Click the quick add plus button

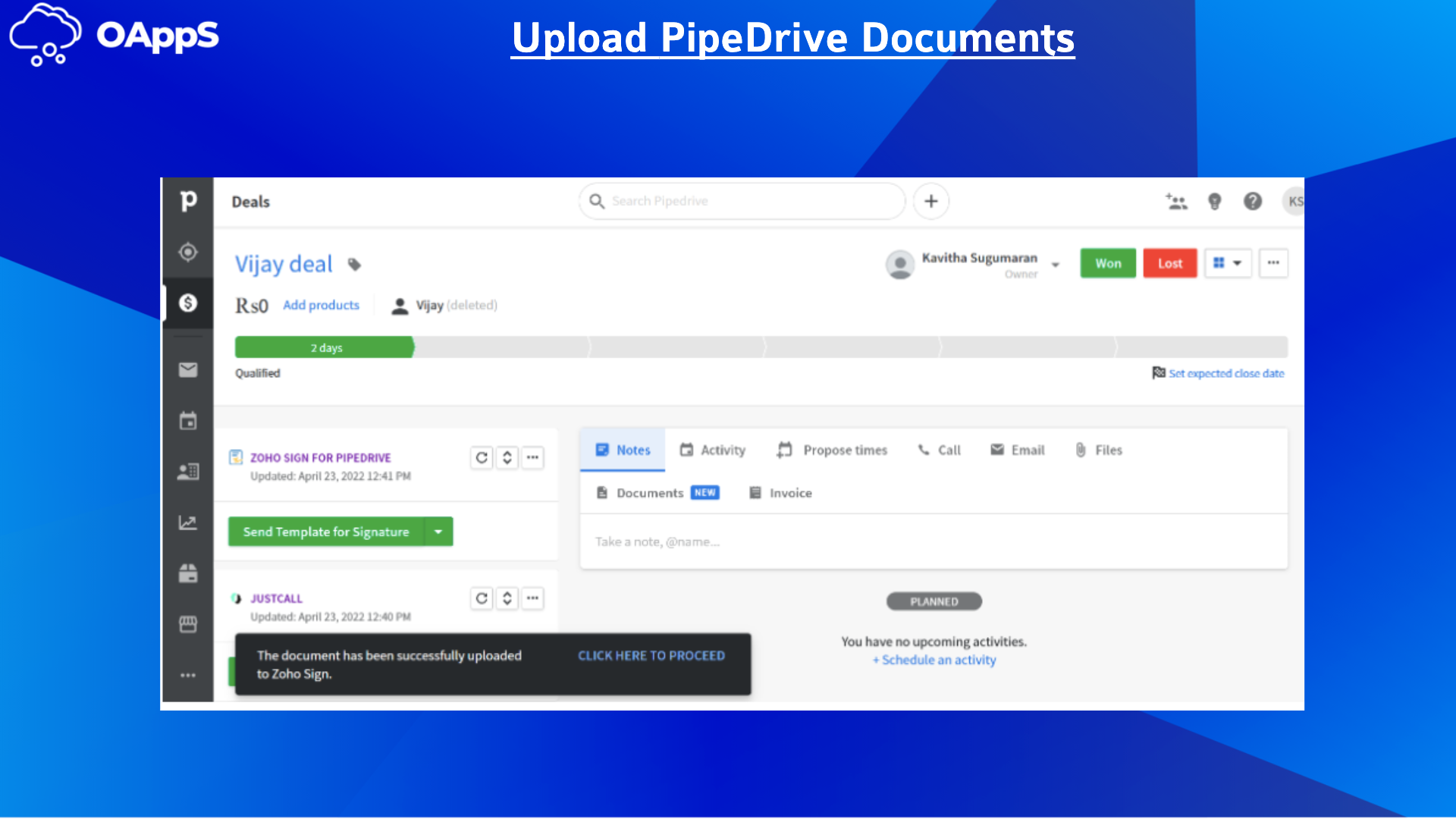pyautogui.click(x=931, y=201)
